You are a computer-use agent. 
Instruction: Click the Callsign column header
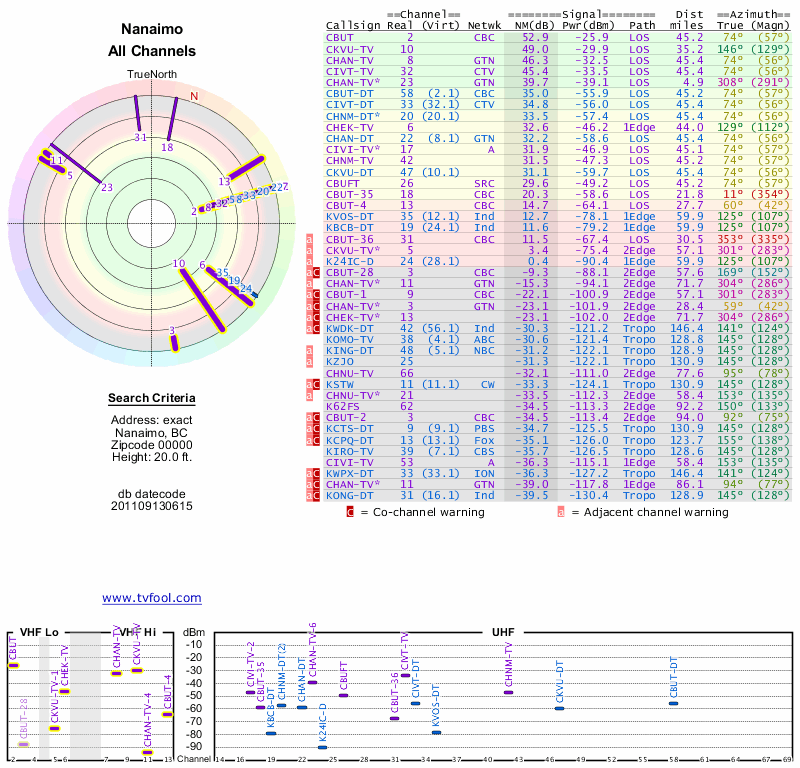click(353, 26)
